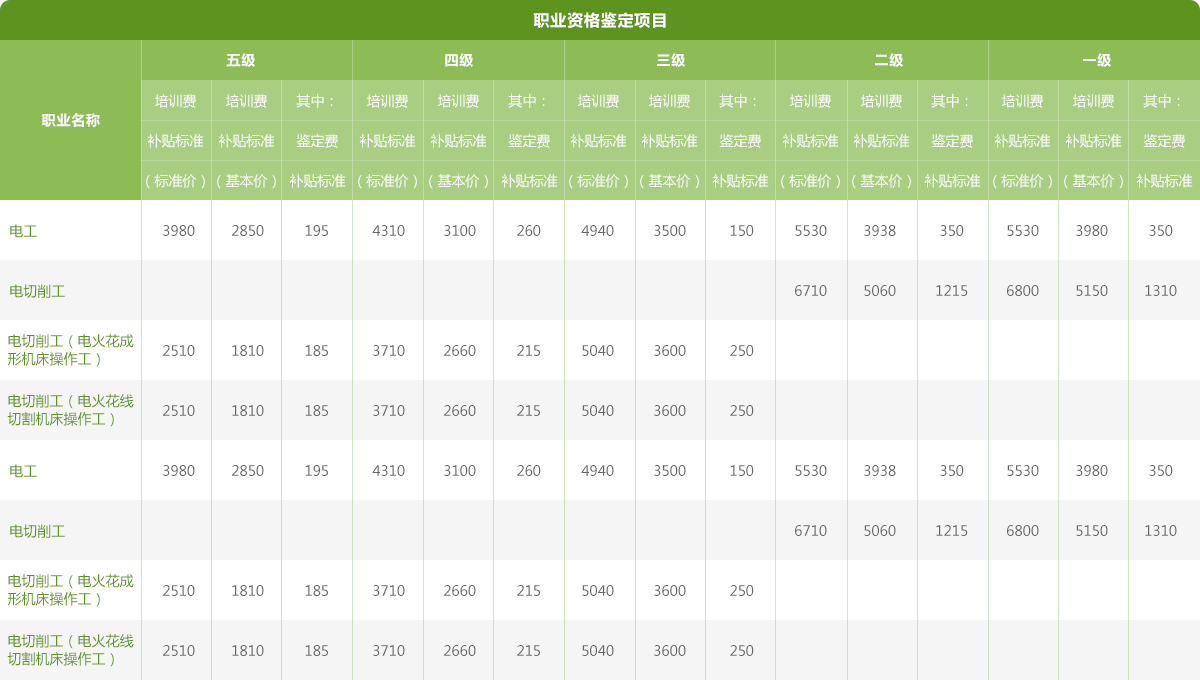Click 基本价 subheader under 三级
Screen dimensions: 1200x680
[x=670, y=181]
